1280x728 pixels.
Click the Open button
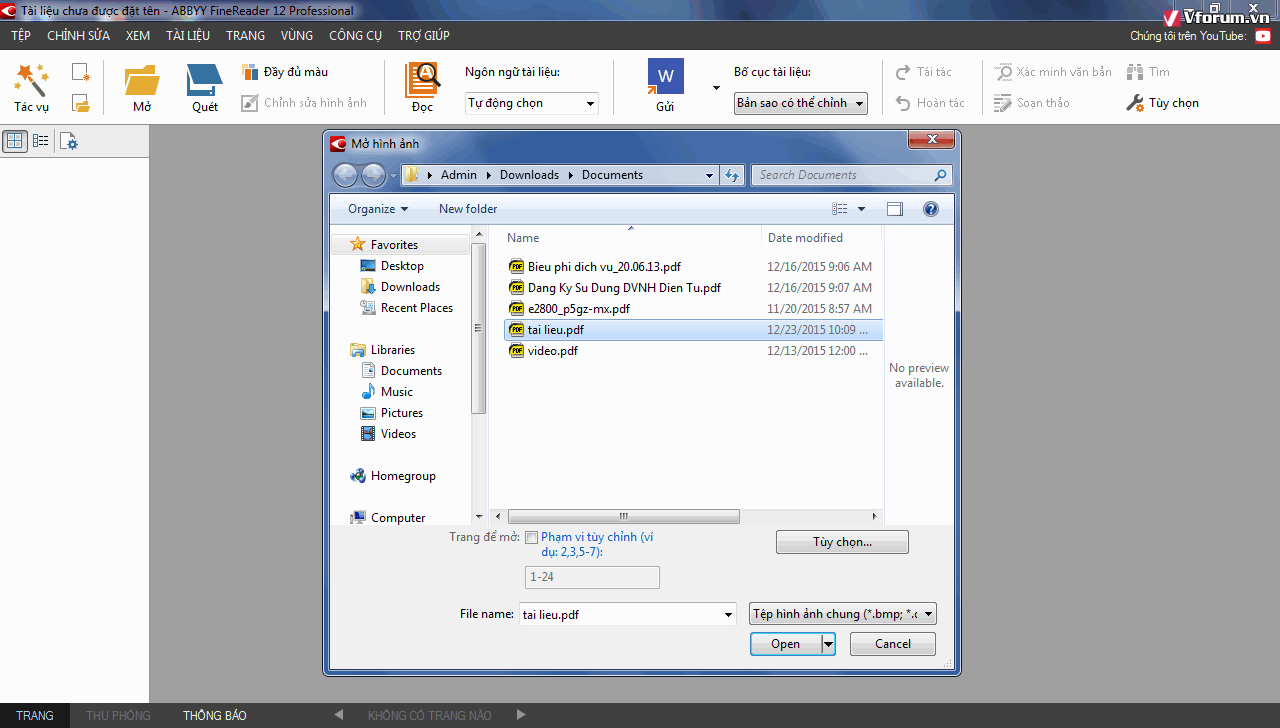click(785, 644)
